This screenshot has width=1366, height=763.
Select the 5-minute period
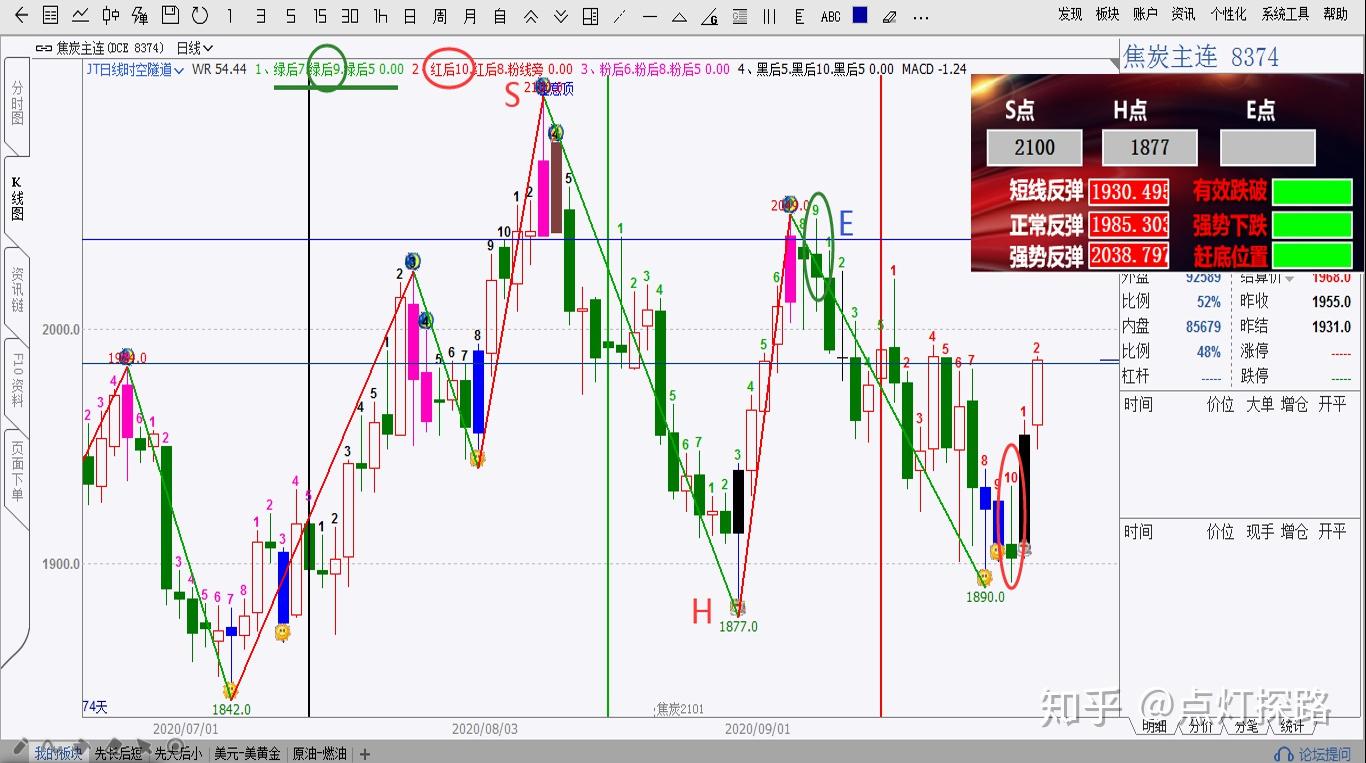(290, 15)
